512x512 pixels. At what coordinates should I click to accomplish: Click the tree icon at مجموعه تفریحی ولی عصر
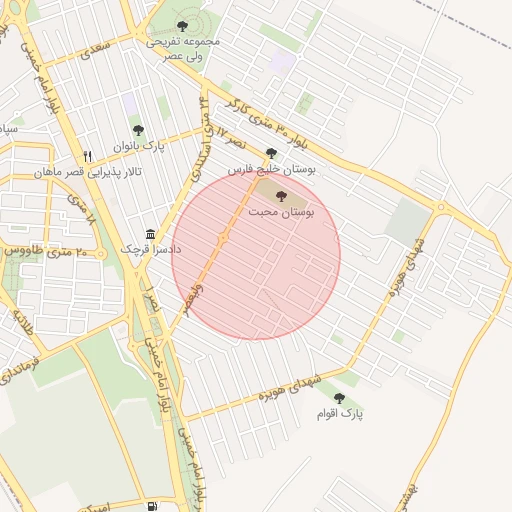(182, 26)
